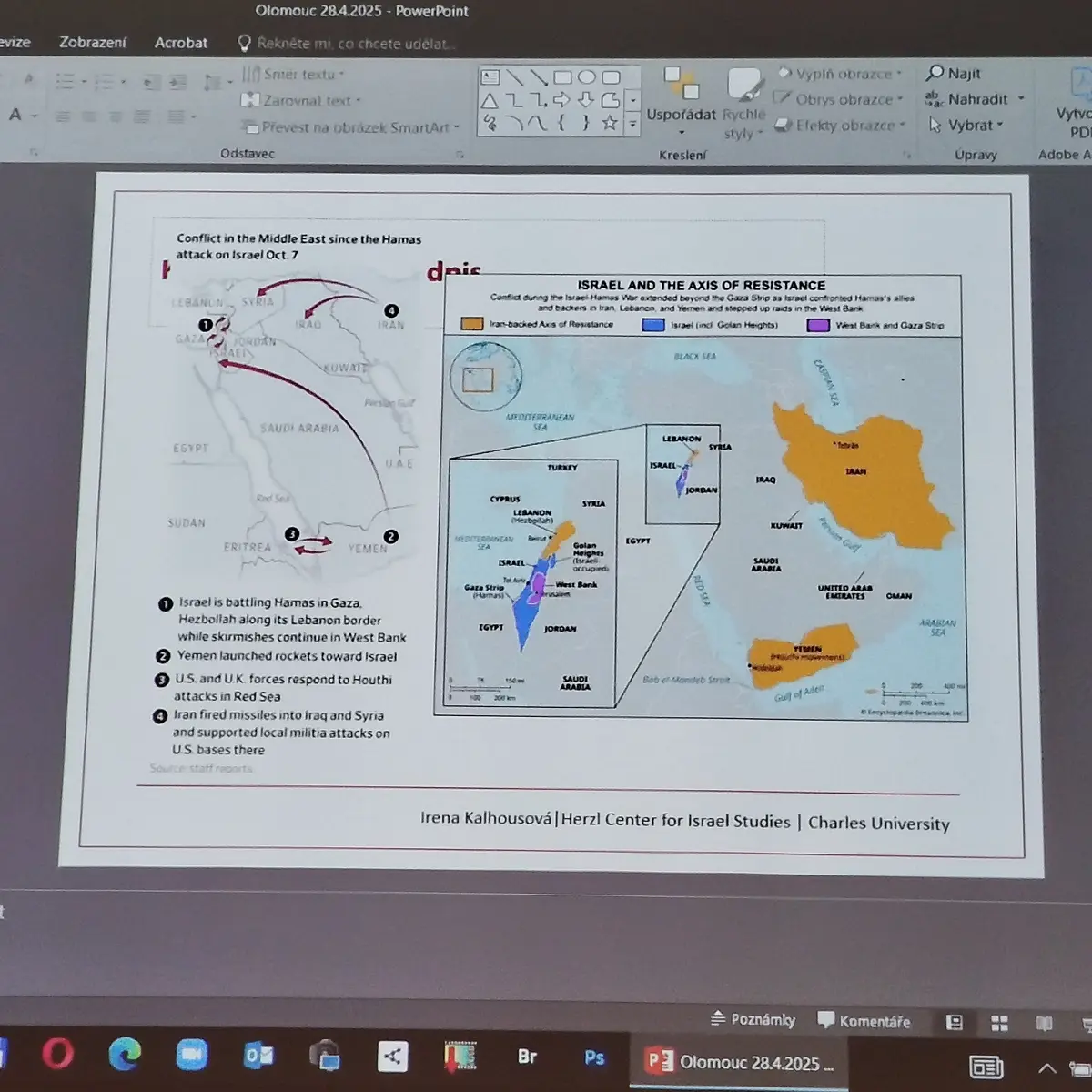1092x1092 pixels.
Task: Open Rychlé styly quick styles
Action: [743, 105]
